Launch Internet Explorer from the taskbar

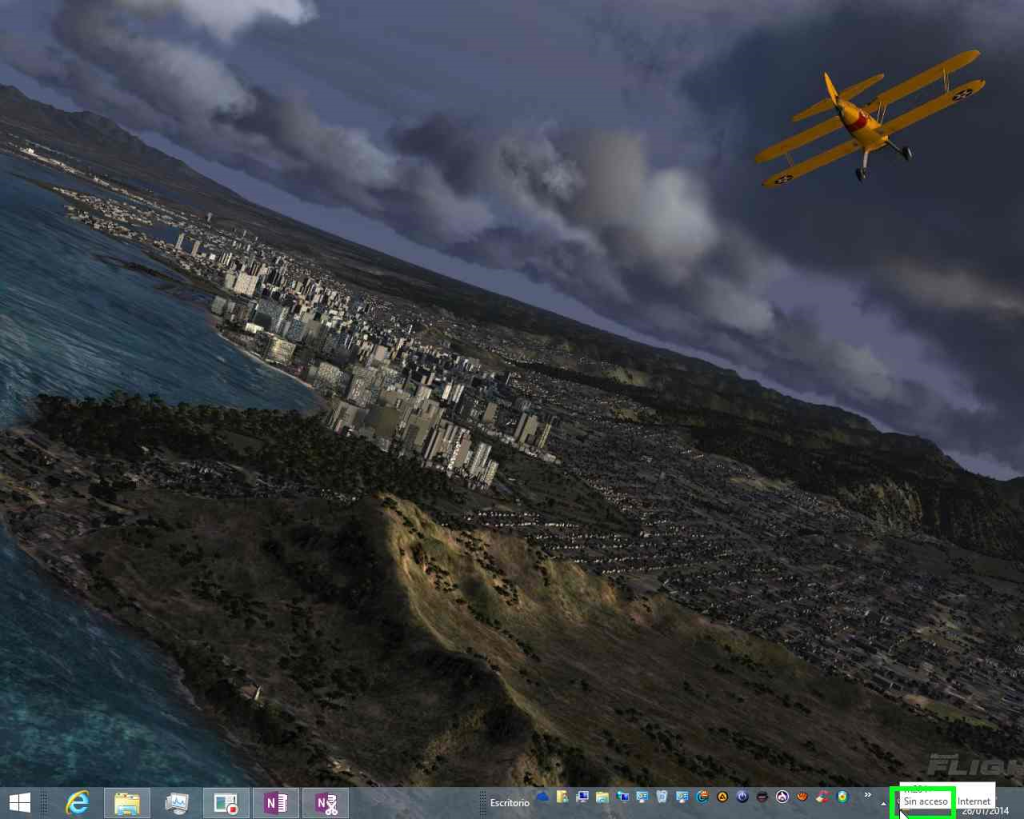pos(78,803)
